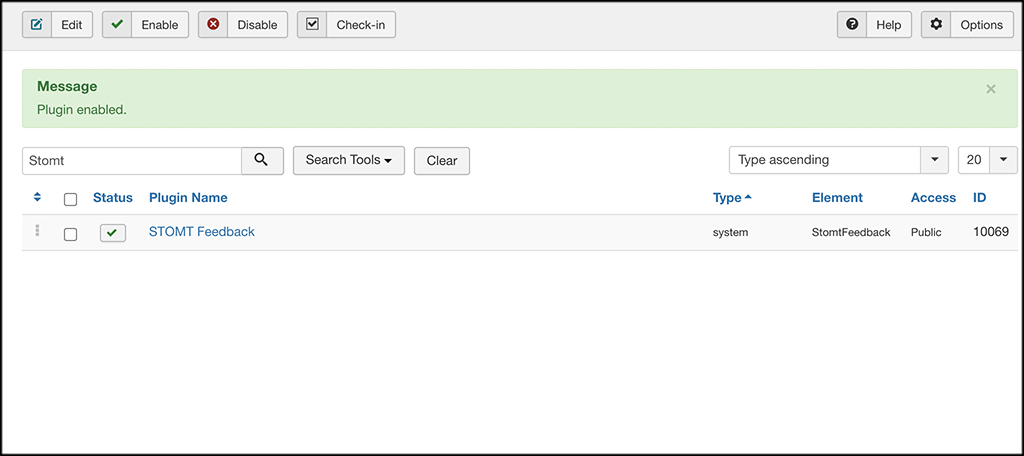The image size is (1024, 456).
Task: Check the STOMT Feedback row checkbox
Action: [x=70, y=234]
